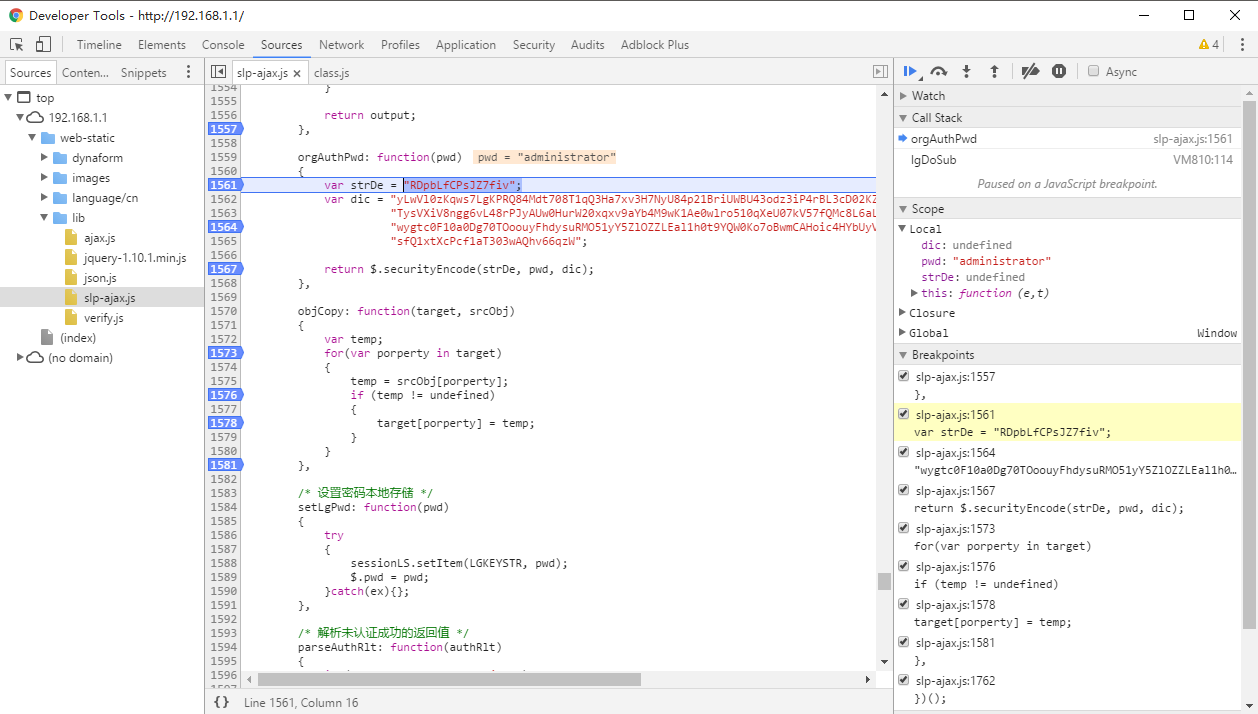The image size is (1258, 714).
Task: Open the class.js file tab
Action: tap(331, 73)
